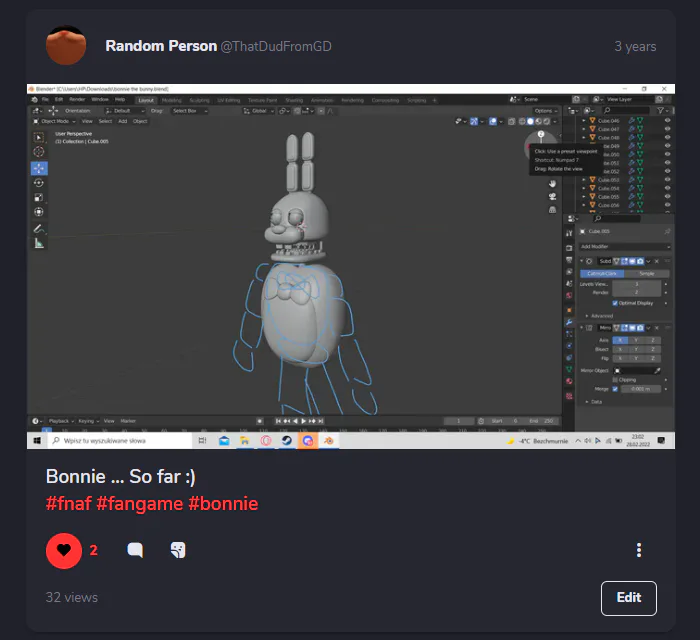
Task: Open File Explorer from Windows taskbar
Action: [245, 441]
